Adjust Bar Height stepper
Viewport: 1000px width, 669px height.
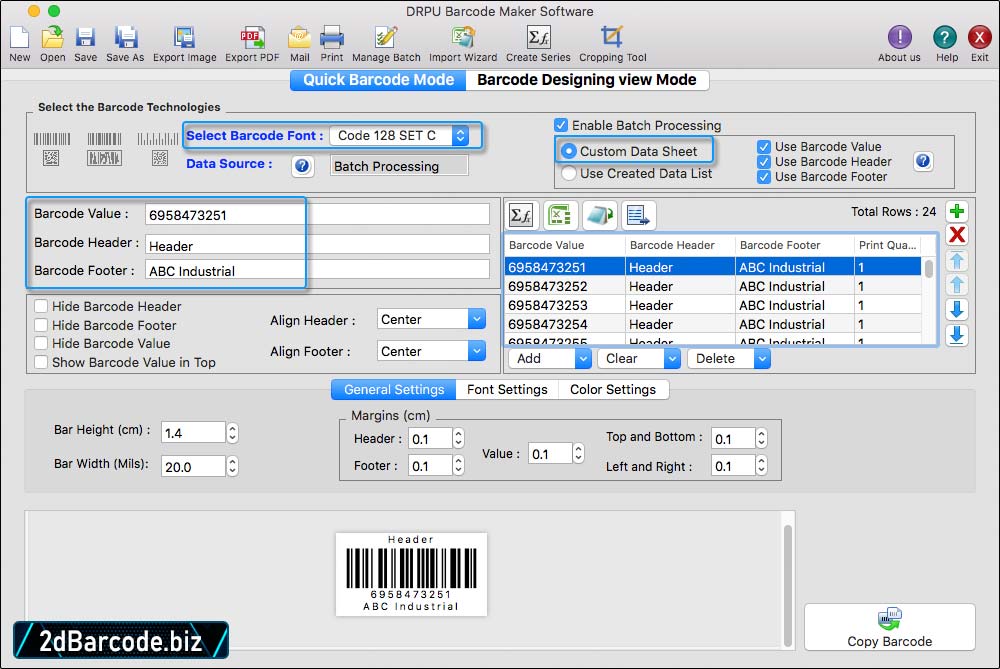coord(233,433)
